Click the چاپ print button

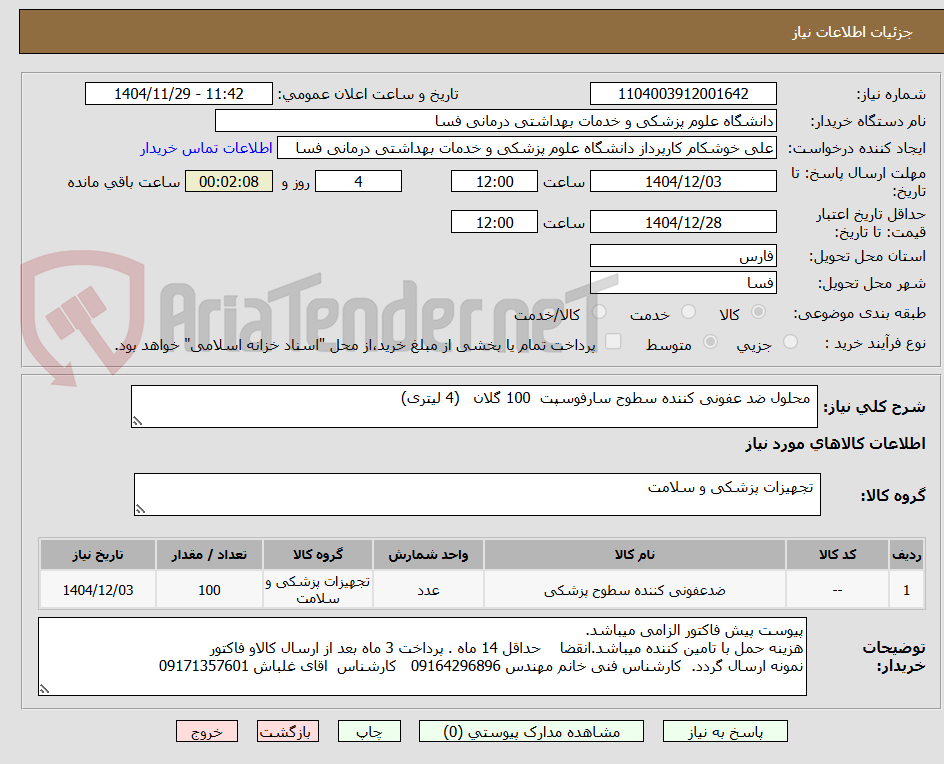click(x=369, y=731)
